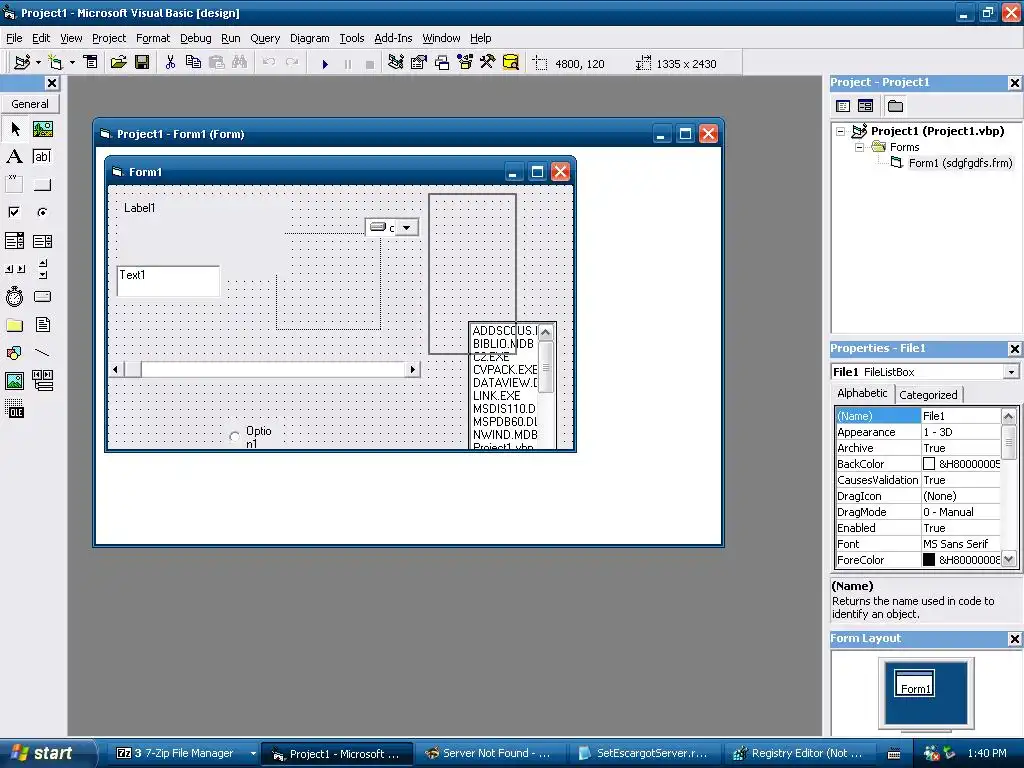The height and width of the screenshot is (768, 1024).
Task: Open the Add-Ins menu
Action: click(392, 38)
